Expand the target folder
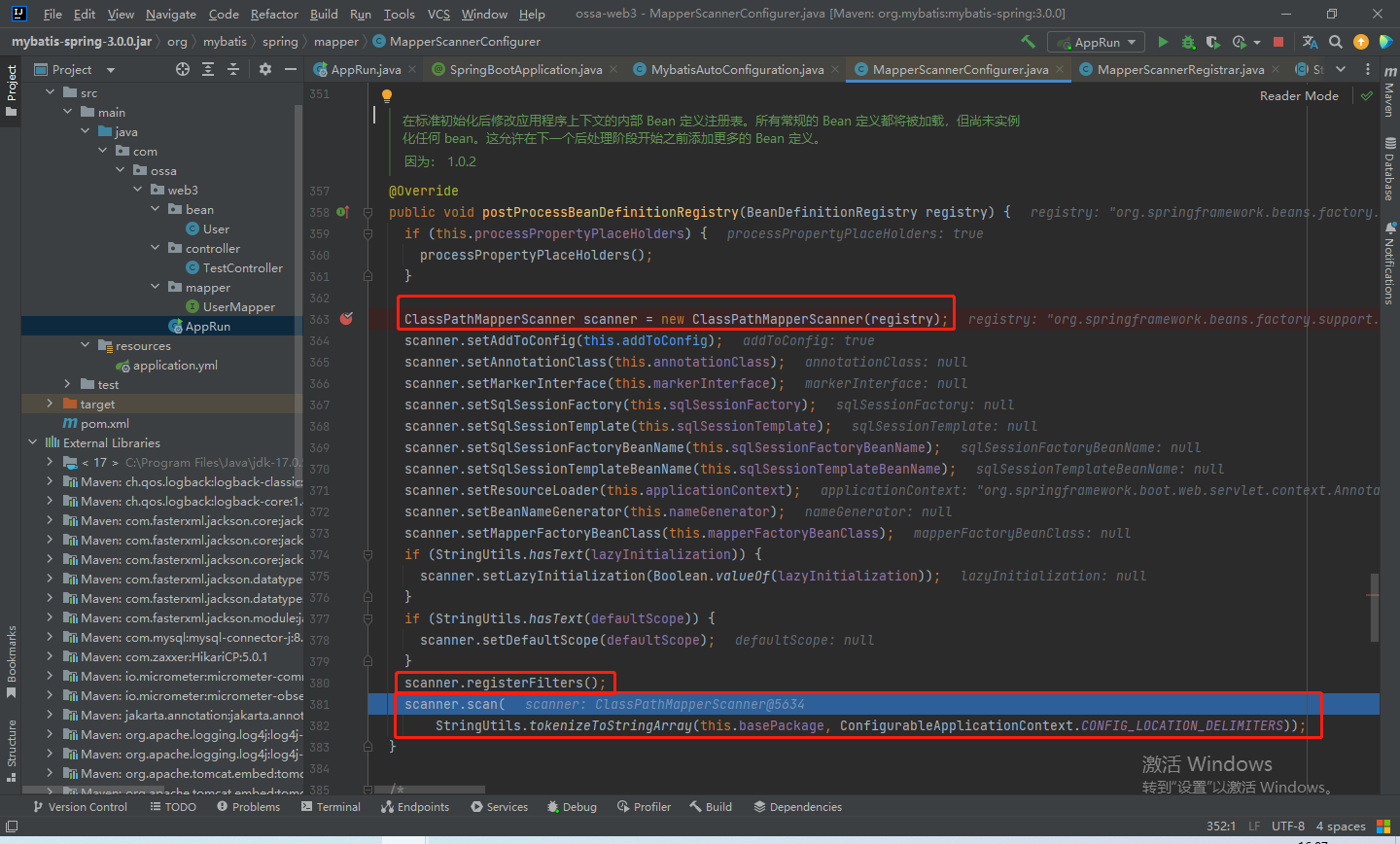Screen dimensions: 1400x844 [50, 404]
